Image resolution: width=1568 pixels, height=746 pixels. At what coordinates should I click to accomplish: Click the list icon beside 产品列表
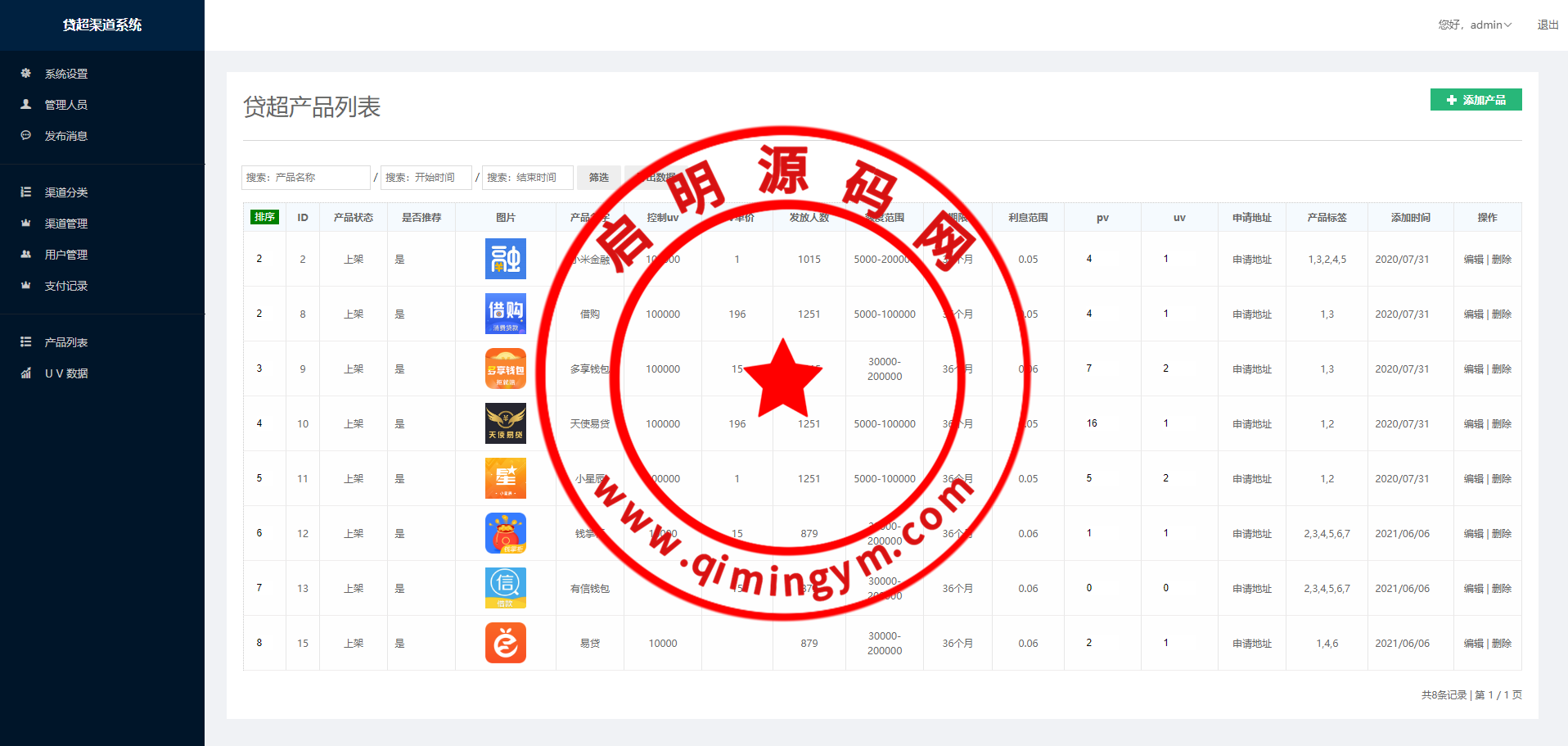pos(26,342)
